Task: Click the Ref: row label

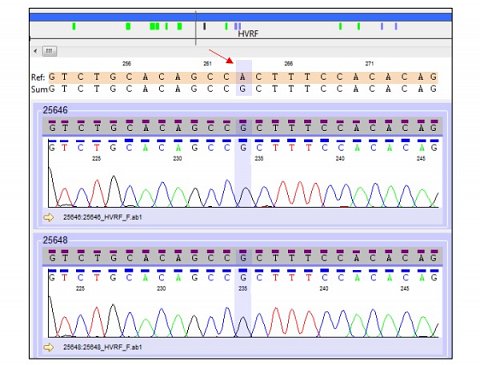Action: pyautogui.click(x=38, y=77)
